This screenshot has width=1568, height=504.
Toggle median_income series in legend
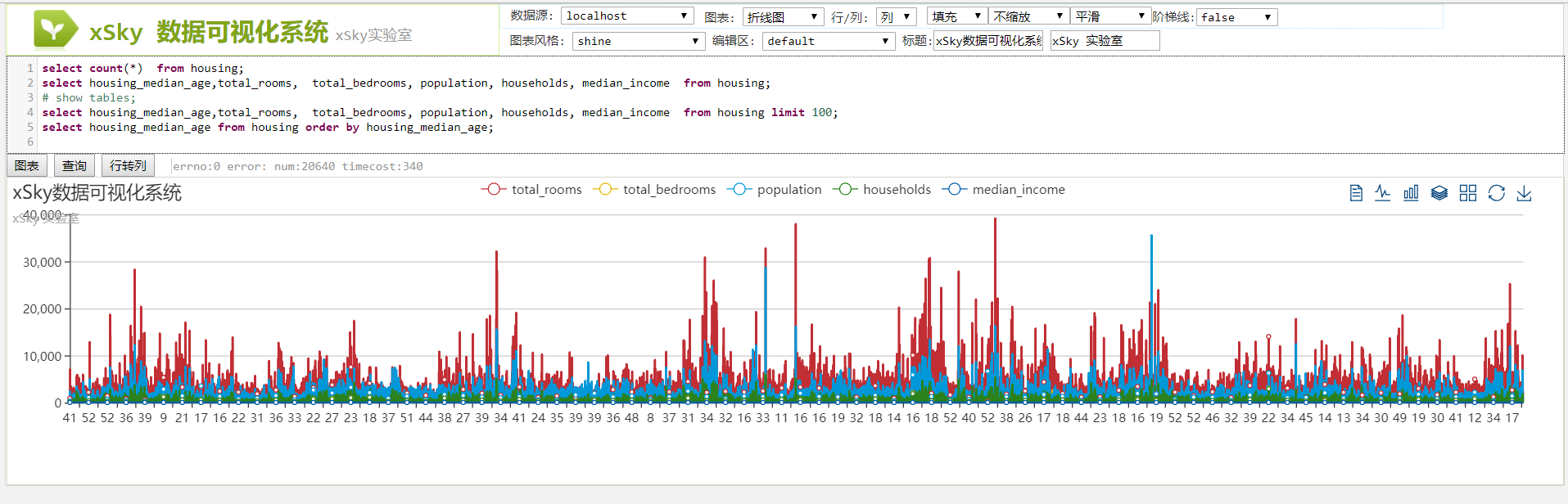(x=1004, y=190)
